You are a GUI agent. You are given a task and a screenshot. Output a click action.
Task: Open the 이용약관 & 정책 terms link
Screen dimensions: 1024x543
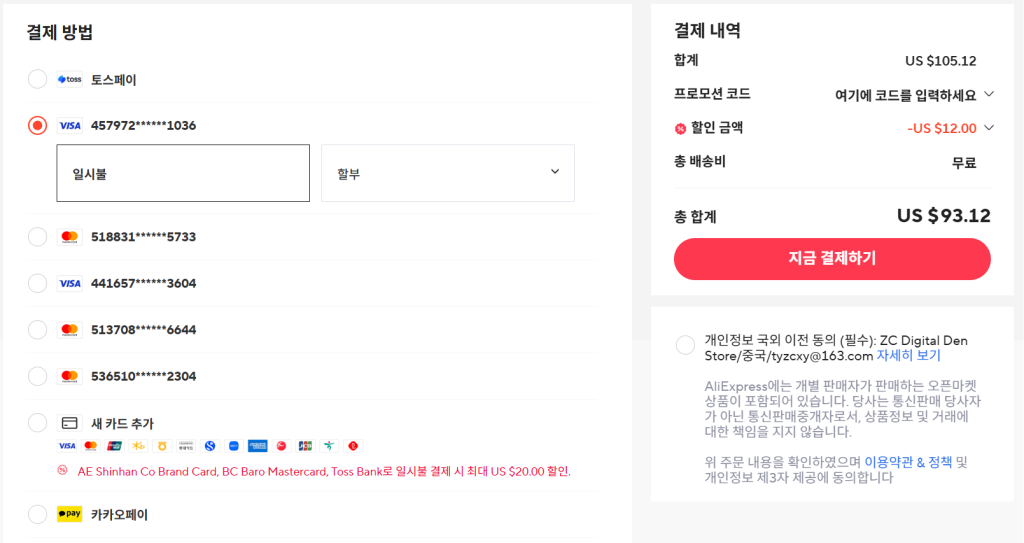pos(908,462)
